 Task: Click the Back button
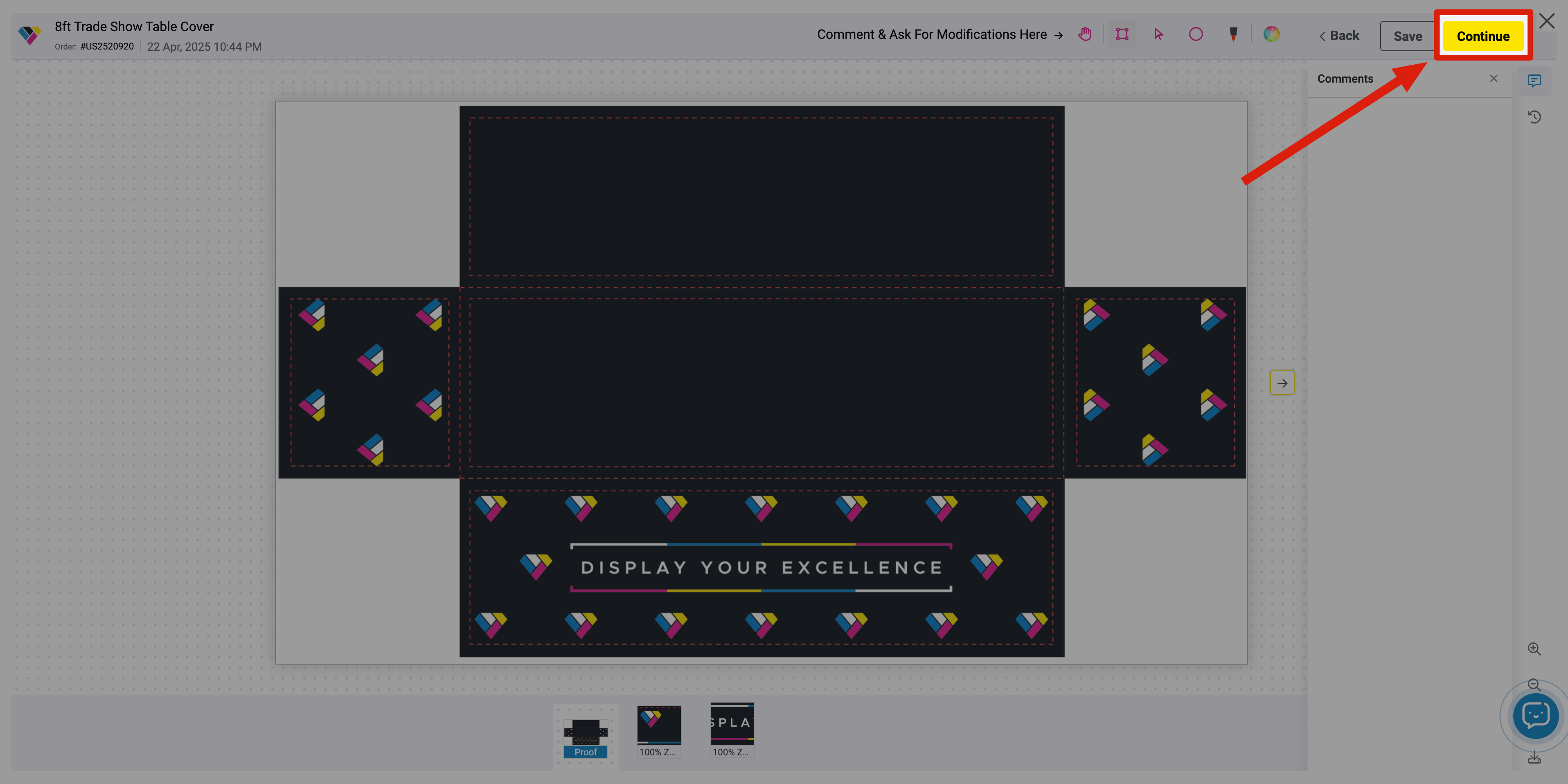coord(1338,36)
